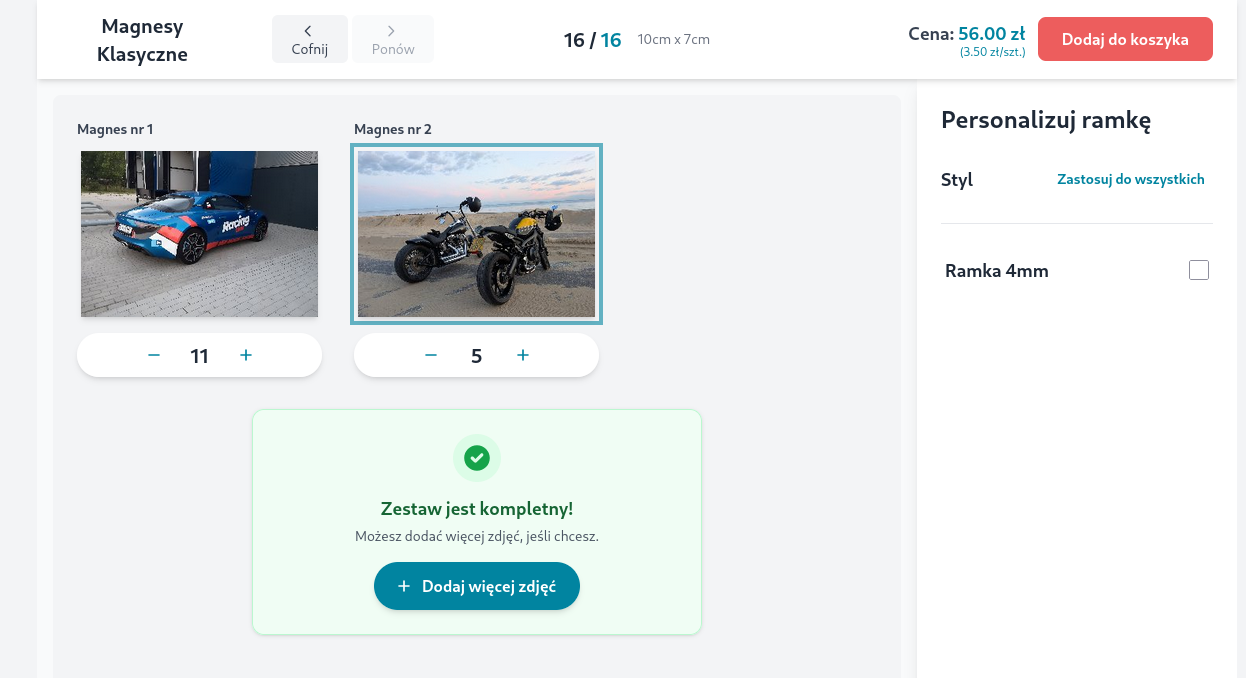
Task: Click the quantity value 11
Action: 199,356
